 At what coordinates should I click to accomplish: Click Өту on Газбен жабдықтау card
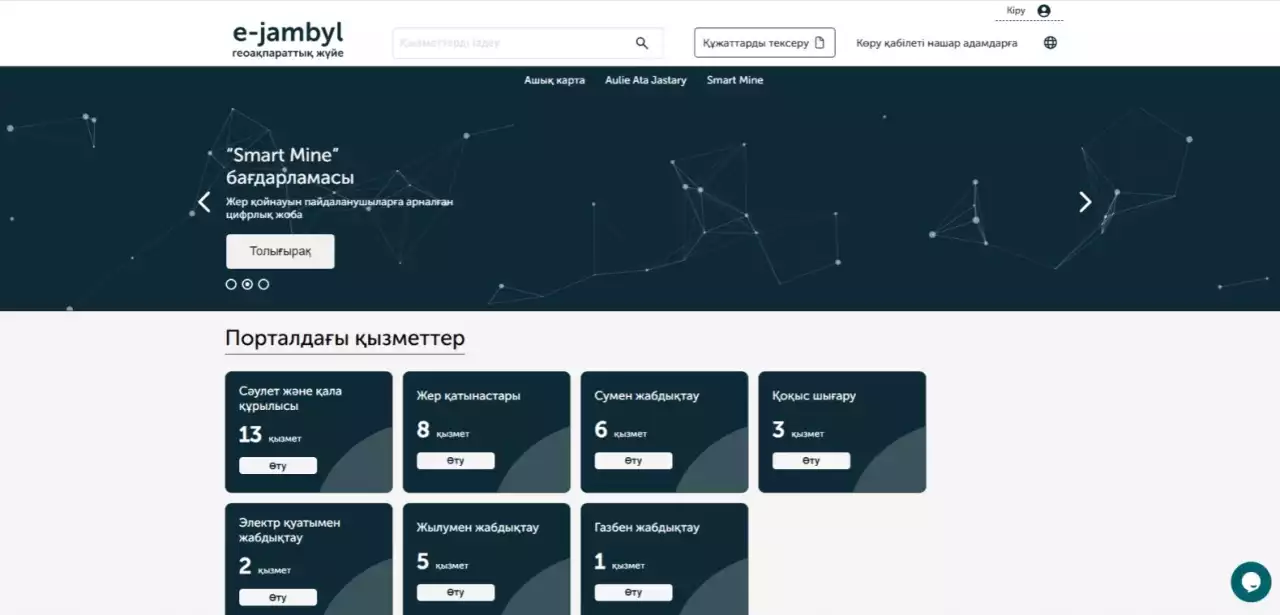pyautogui.click(x=633, y=593)
